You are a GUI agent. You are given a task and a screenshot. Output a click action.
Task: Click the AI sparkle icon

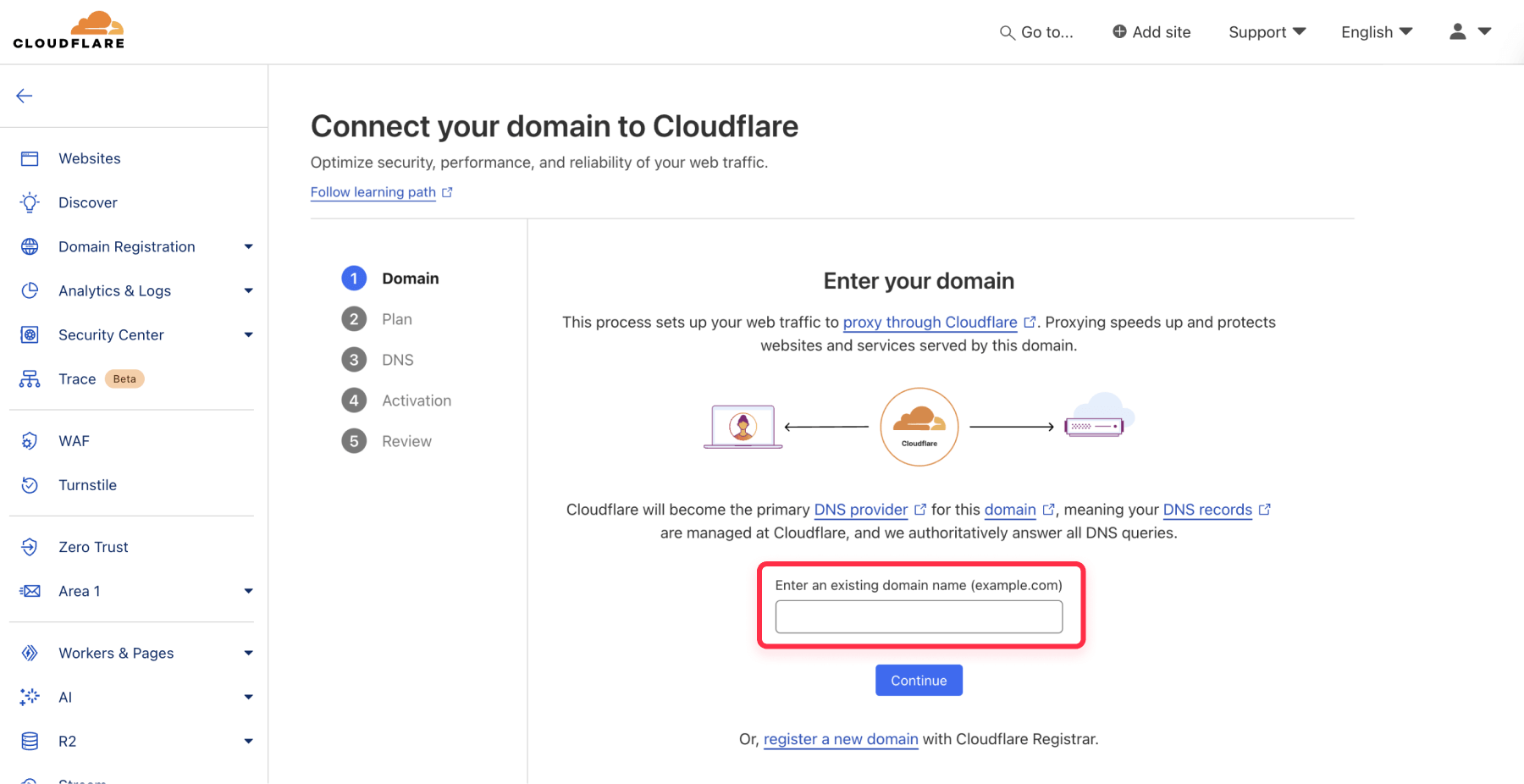click(30, 697)
